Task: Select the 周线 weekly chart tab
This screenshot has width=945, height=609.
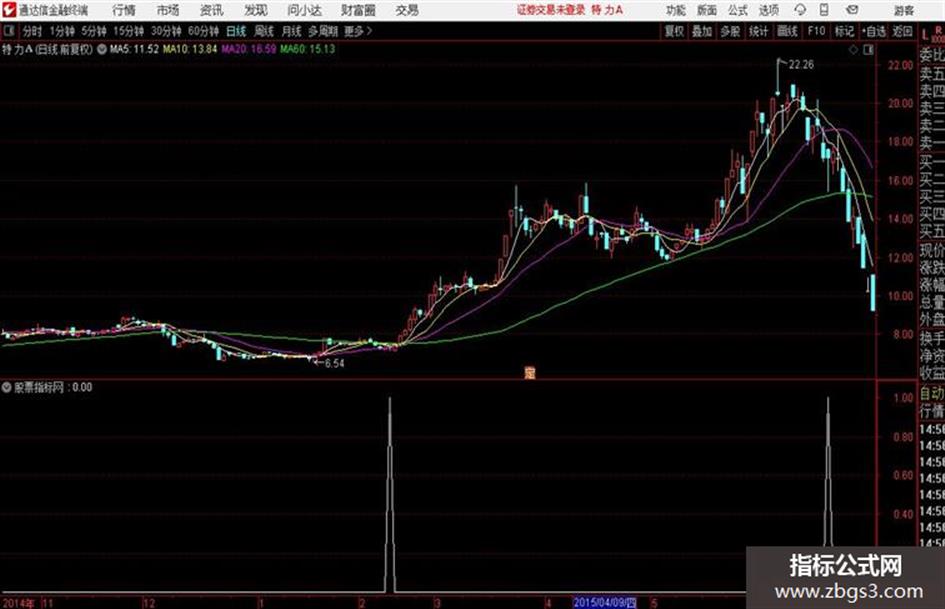Action: pyautogui.click(x=264, y=31)
